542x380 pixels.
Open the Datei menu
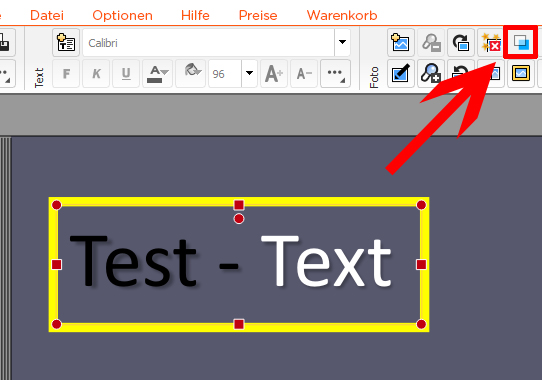tap(47, 15)
